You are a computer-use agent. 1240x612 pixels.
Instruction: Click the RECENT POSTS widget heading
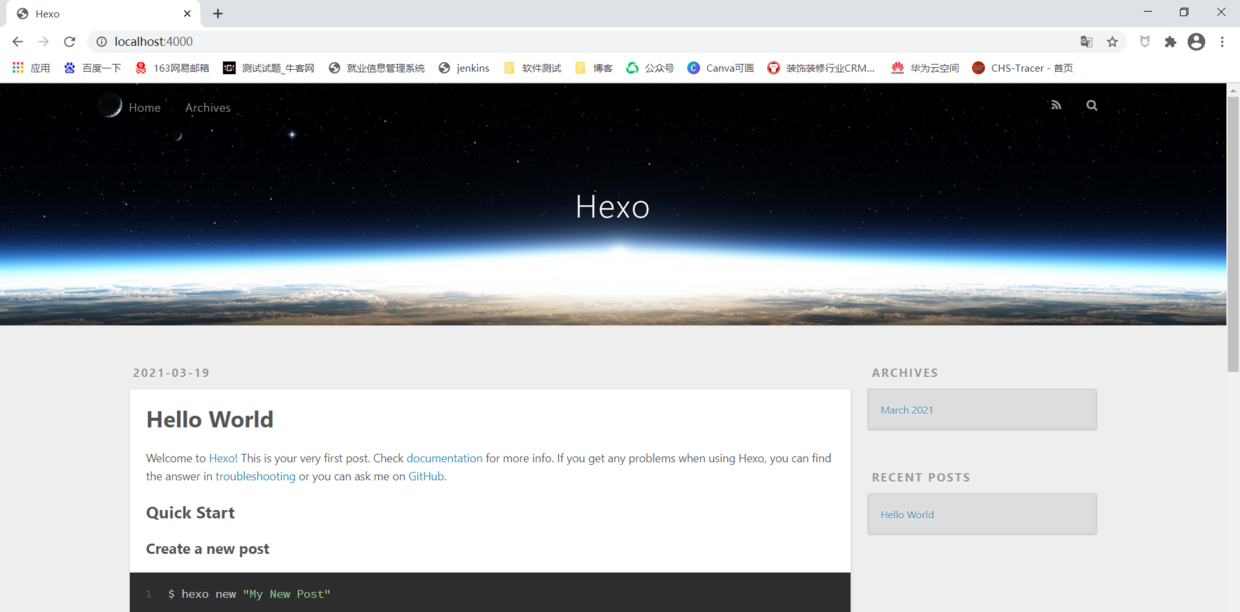[921, 478]
